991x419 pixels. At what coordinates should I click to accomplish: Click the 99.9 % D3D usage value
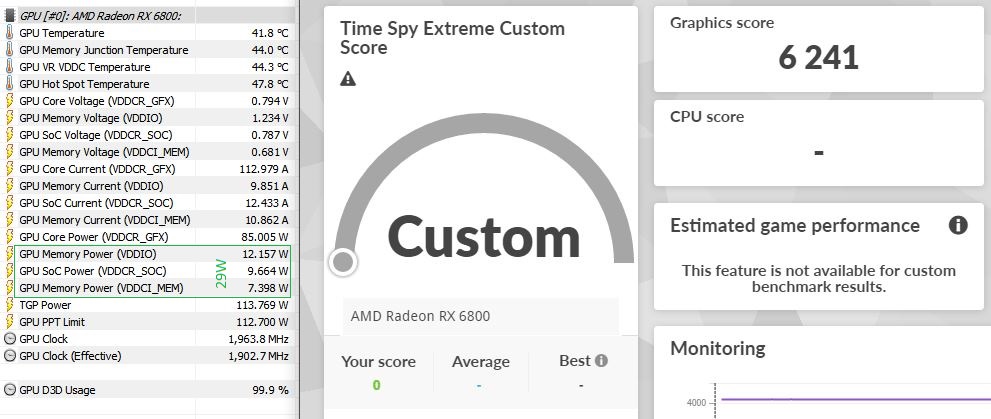[271, 390]
